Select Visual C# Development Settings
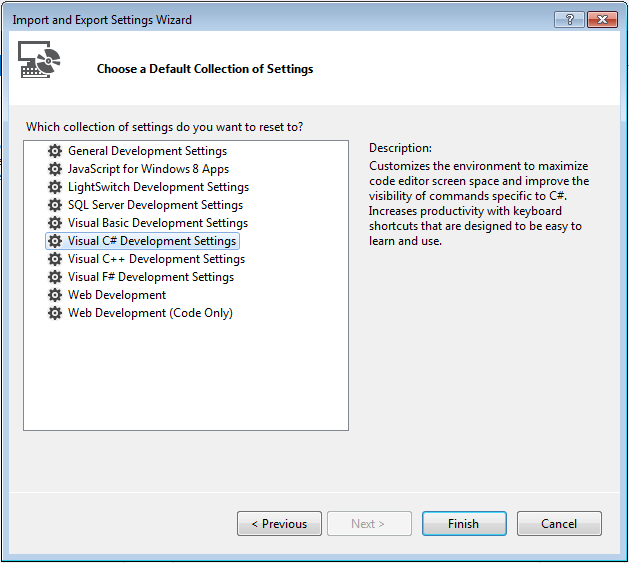The image size is (629, 563). [152, 241]
